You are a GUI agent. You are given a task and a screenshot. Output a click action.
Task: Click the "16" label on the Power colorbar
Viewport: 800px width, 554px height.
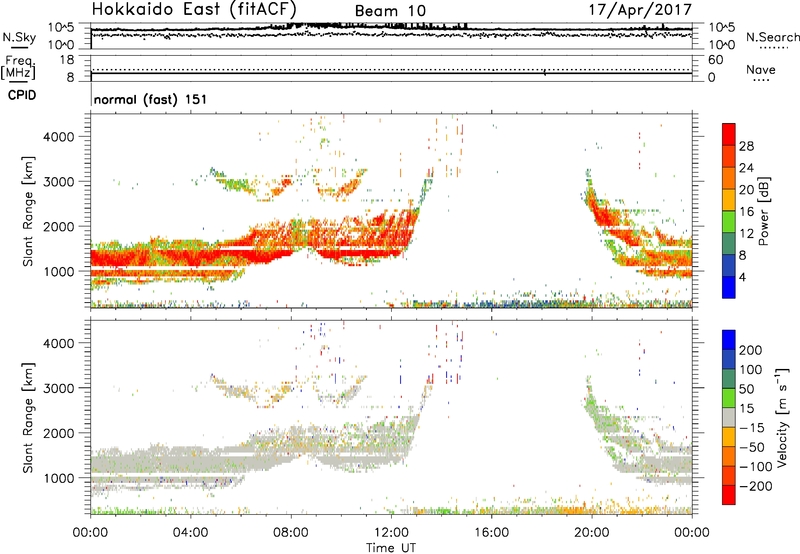746,212
